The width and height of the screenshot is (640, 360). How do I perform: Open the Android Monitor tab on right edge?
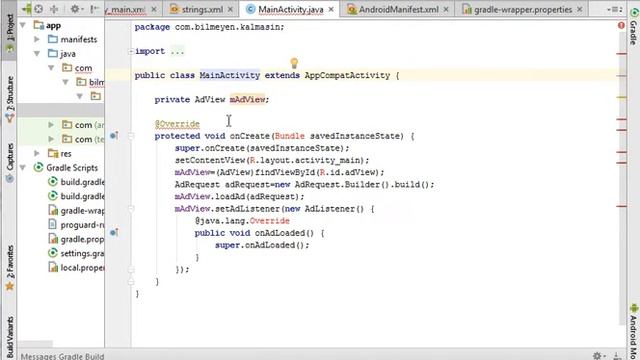point(634,331)
